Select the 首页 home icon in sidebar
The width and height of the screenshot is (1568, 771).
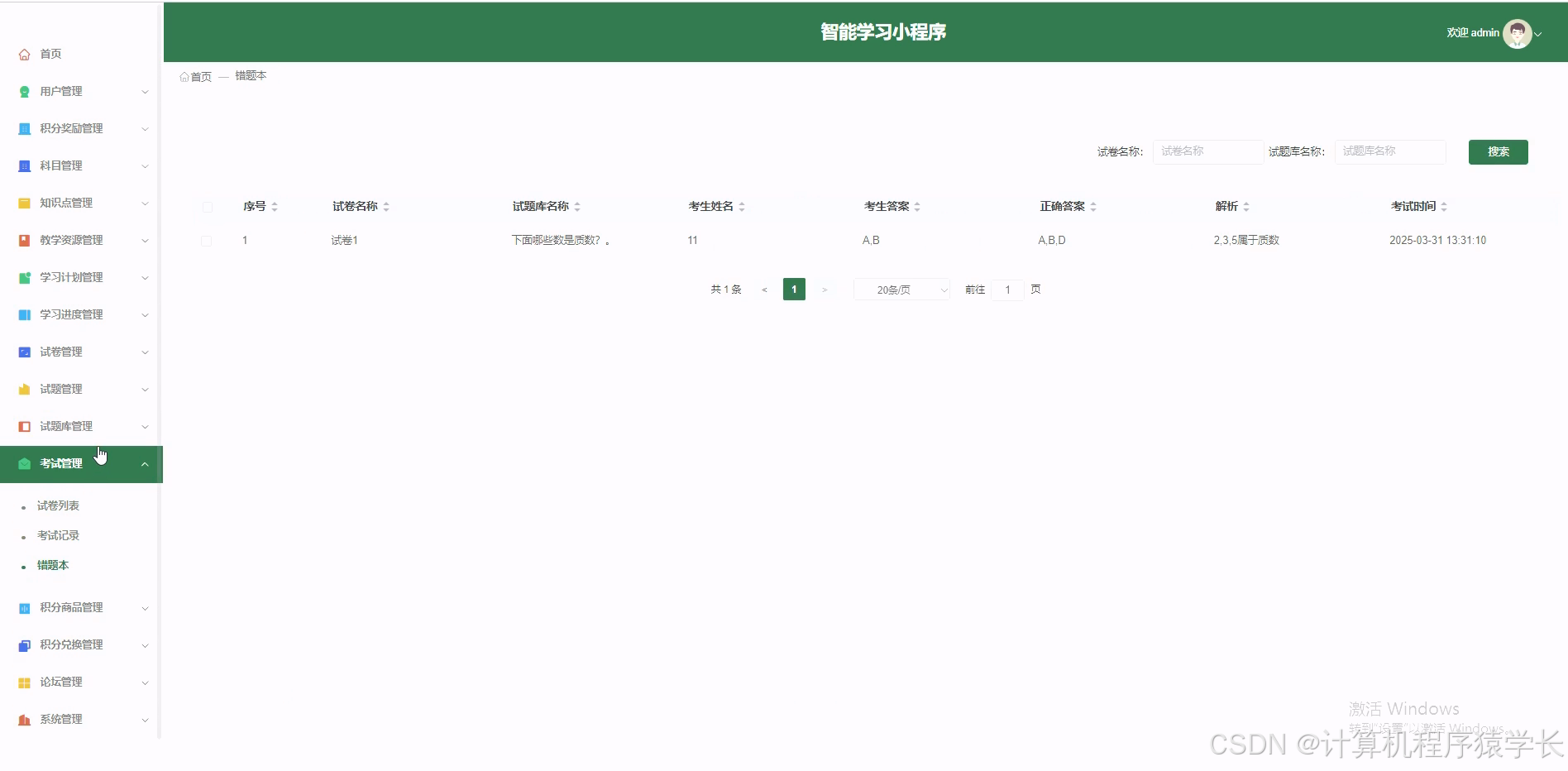pos(24,54)
